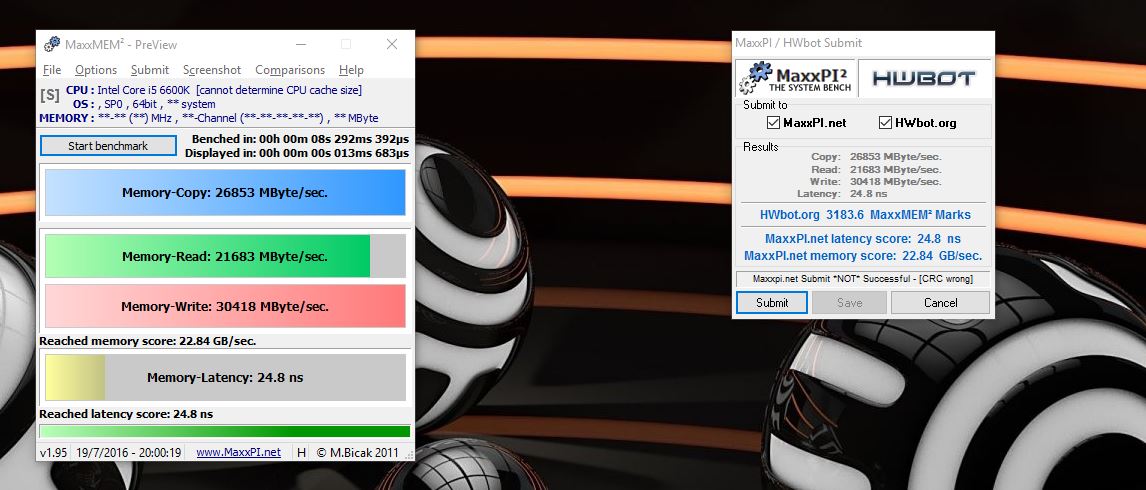
Task: Click the 'Benched in: 00h 00m 08s' timing text
Action: (x=300, y=139)
